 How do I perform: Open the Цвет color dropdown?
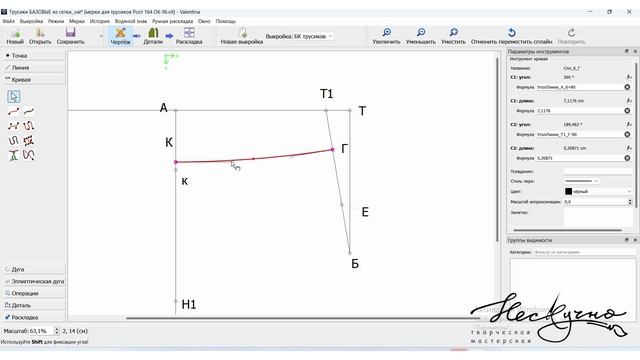[598, 191]
